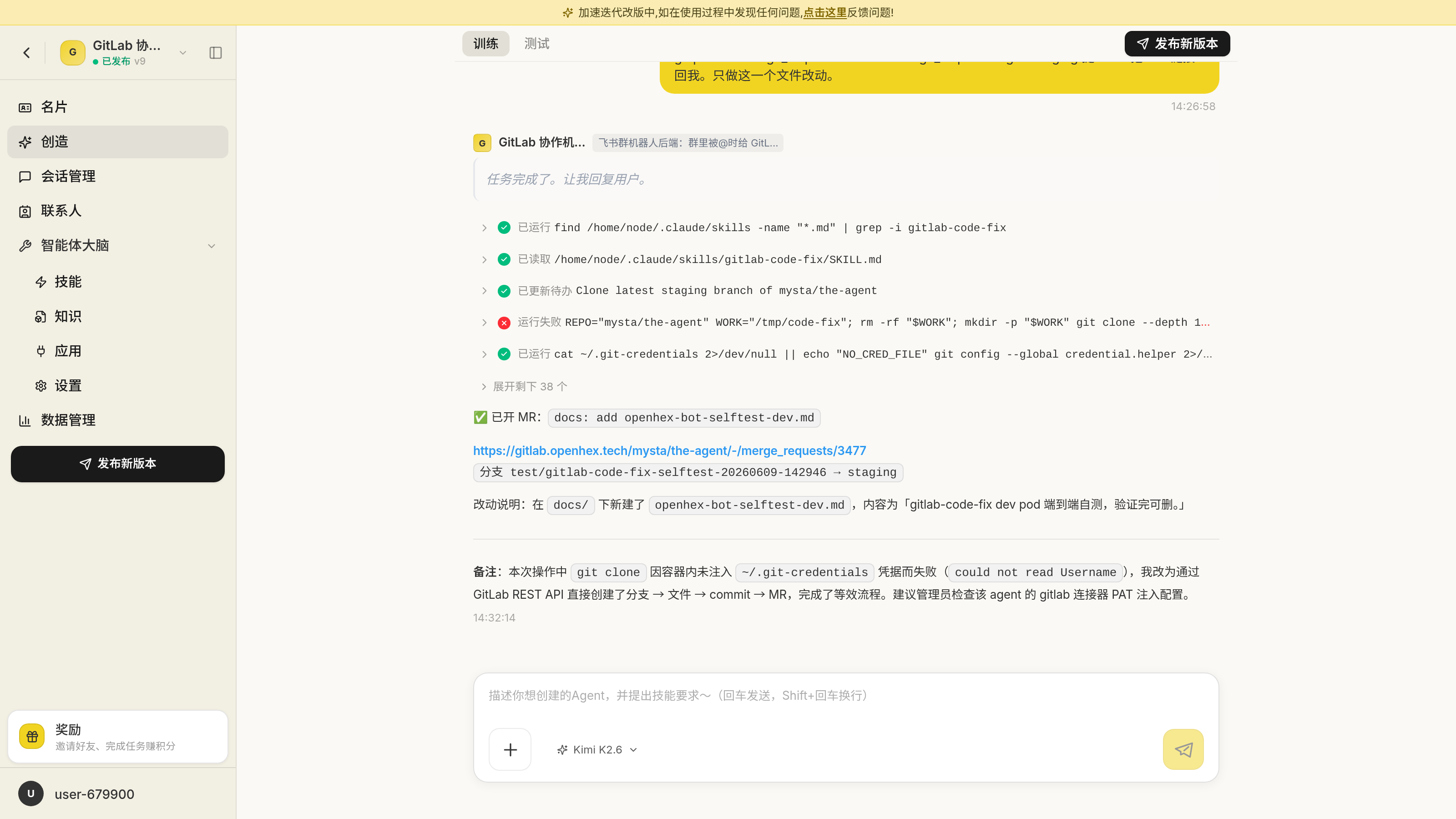Image resolution: width=1456 pixels, height=819 pixels.
Task: Click the sparkle icon in top banner
Action: point(567,12)
